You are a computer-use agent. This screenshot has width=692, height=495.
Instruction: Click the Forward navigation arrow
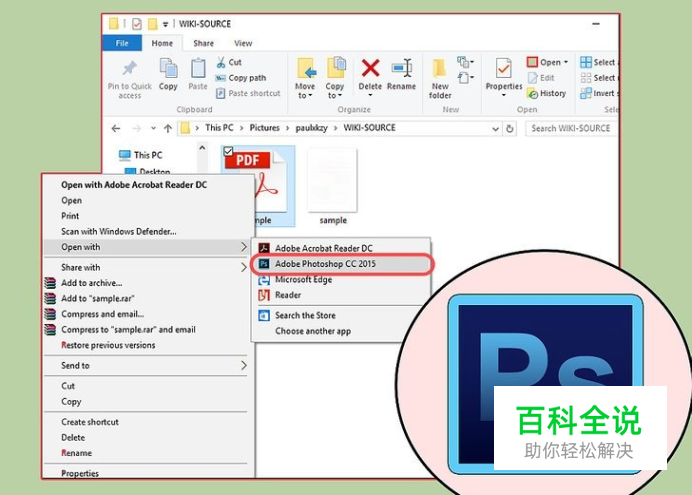tap(137, 128)
